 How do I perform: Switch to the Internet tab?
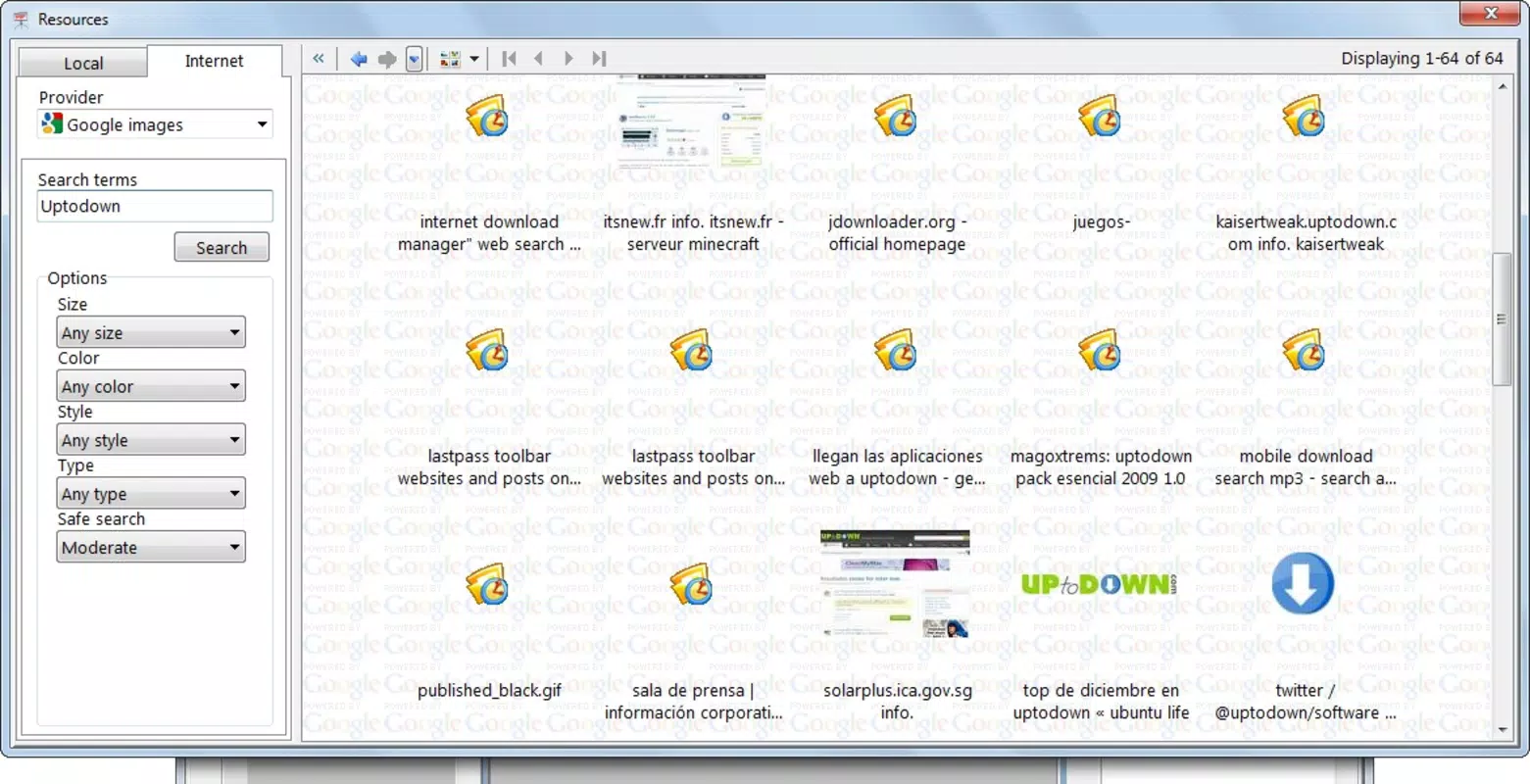coord(214,61)
